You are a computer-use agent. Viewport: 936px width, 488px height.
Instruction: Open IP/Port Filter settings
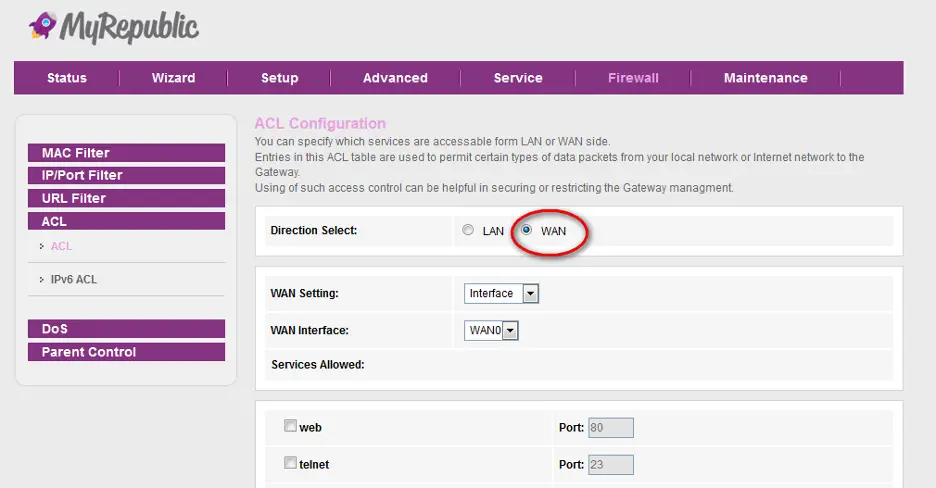[x=126, y=175]
